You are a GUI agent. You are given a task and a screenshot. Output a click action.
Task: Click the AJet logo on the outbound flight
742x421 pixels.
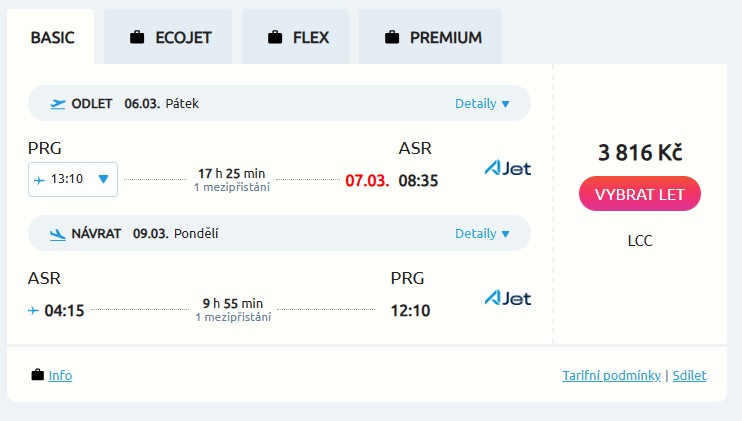[507, 168]
